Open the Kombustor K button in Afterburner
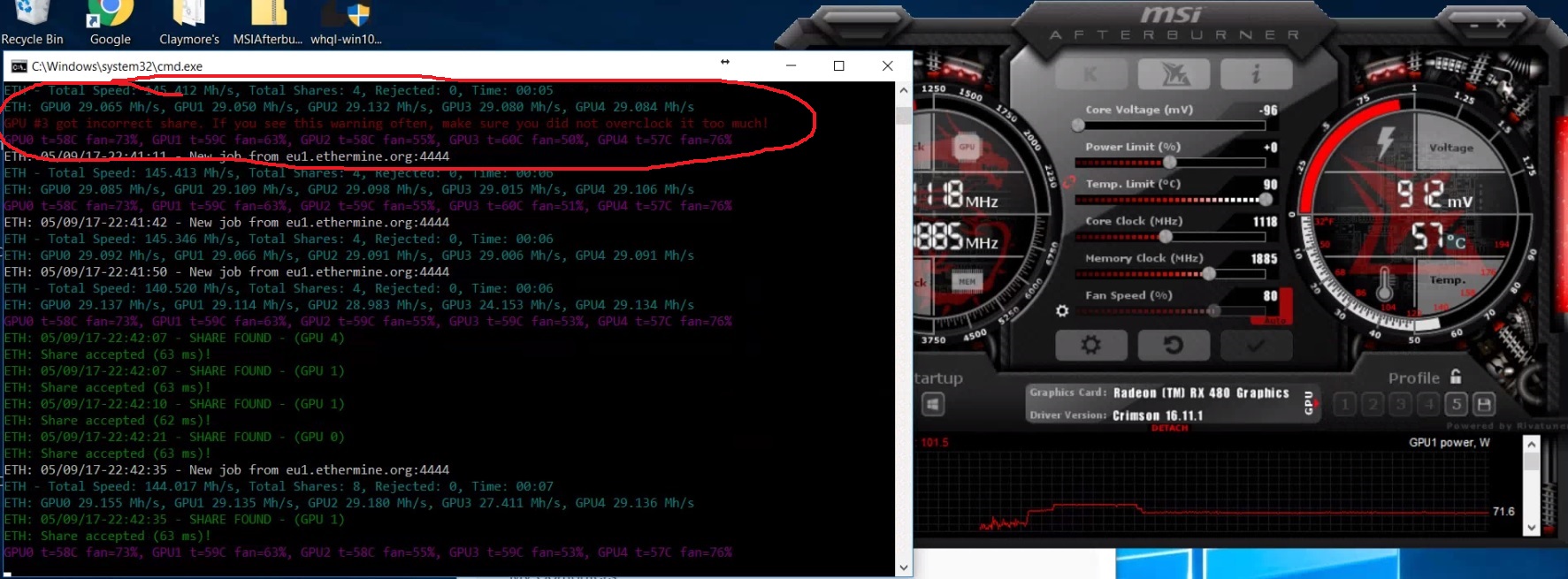 1090,74
